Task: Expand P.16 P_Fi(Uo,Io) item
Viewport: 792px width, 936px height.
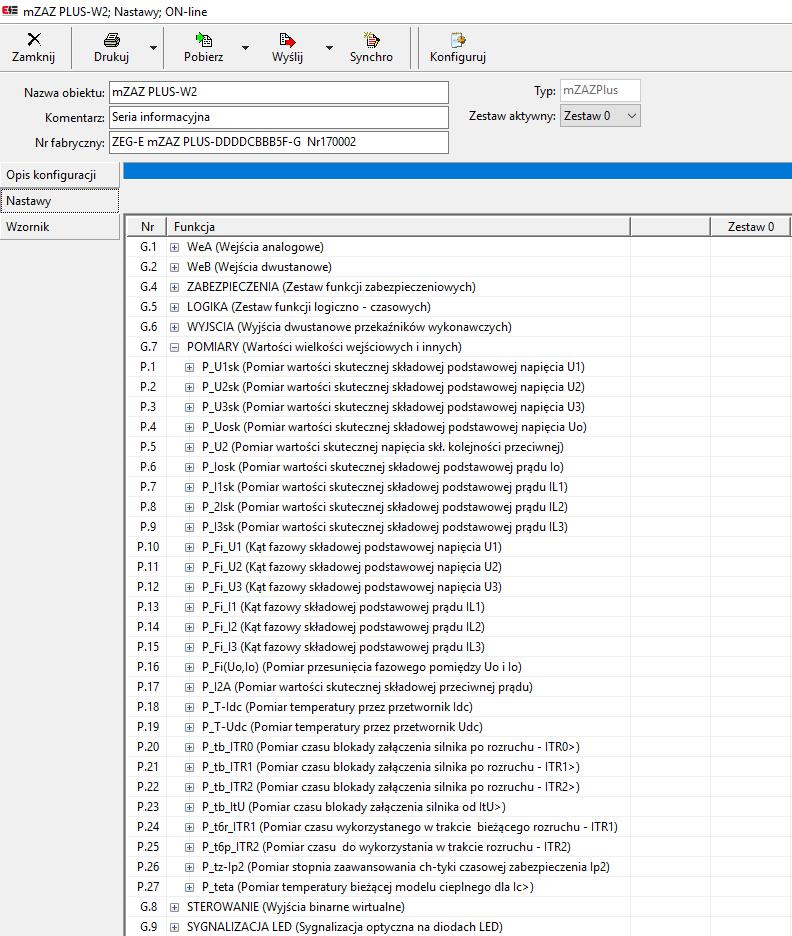Action: tap(189, 667)
